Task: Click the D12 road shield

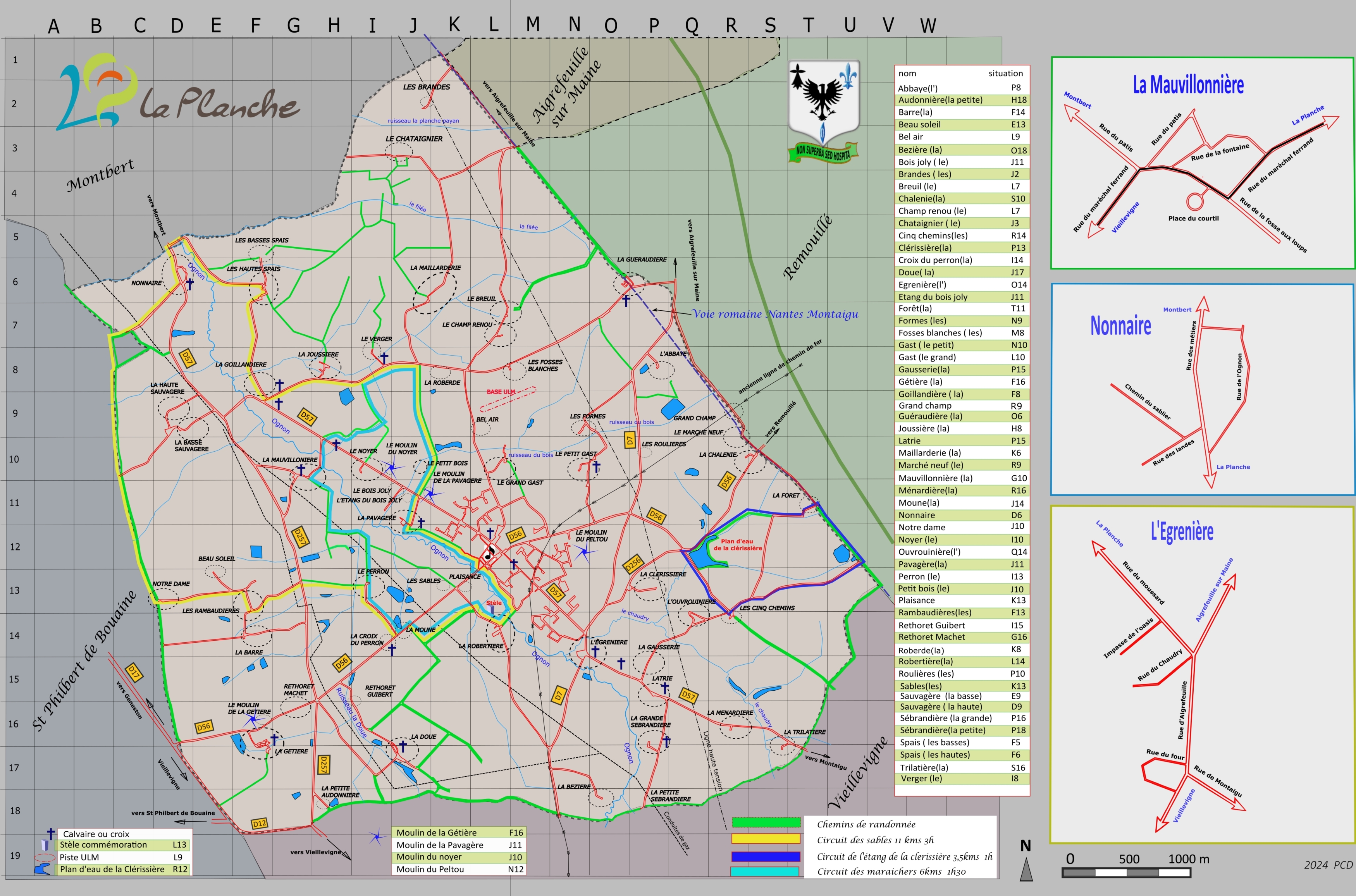Action: coord(259,824)
